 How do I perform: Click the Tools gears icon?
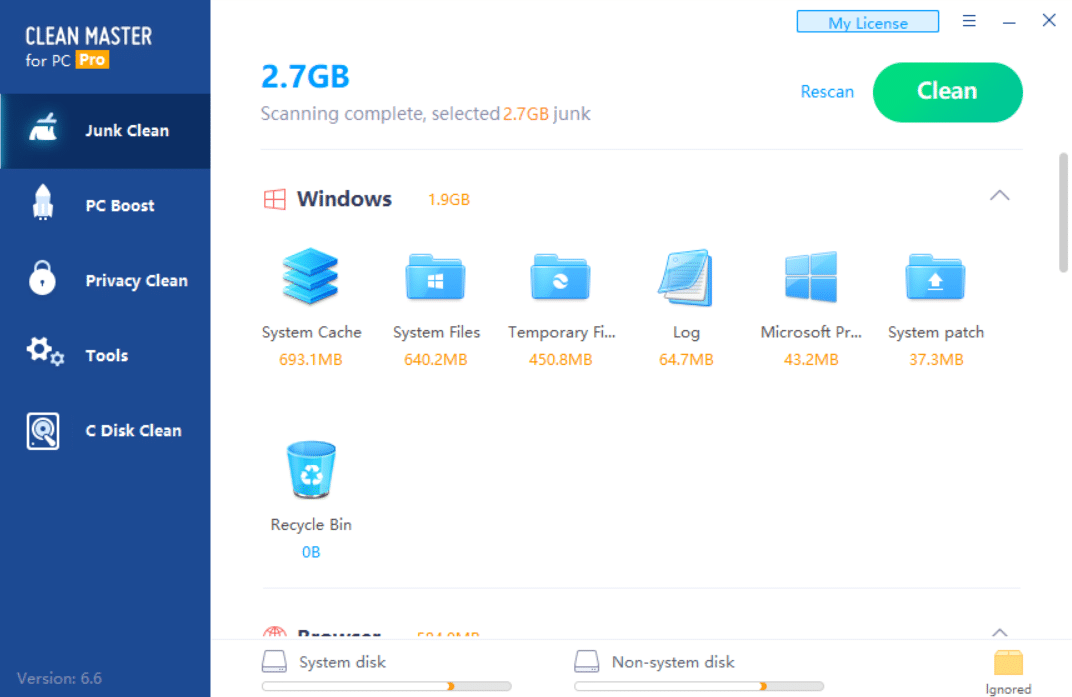(x=45, y=352)
